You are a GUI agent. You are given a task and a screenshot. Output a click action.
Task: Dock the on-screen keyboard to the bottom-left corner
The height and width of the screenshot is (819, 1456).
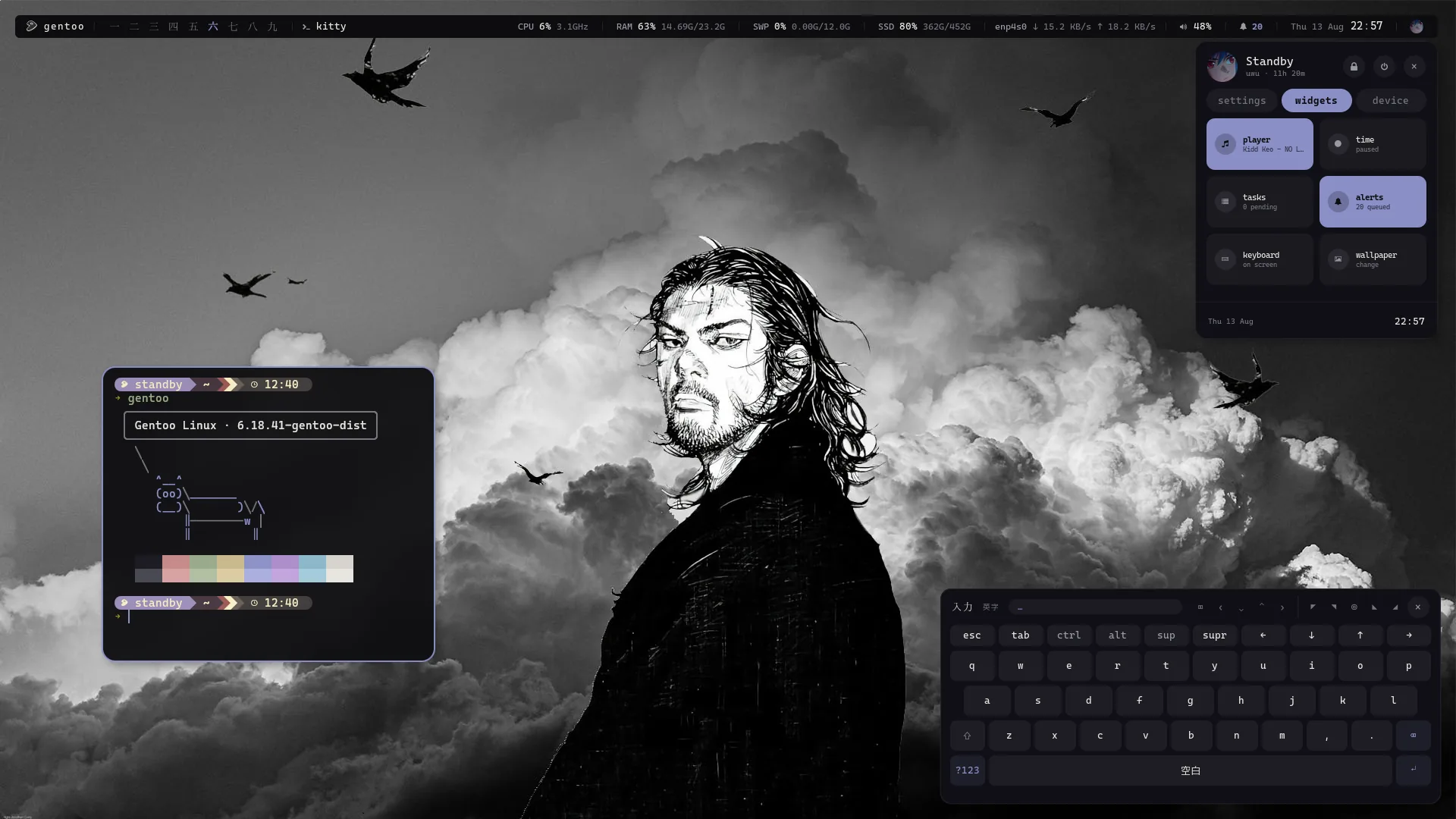click(1374, 607)
